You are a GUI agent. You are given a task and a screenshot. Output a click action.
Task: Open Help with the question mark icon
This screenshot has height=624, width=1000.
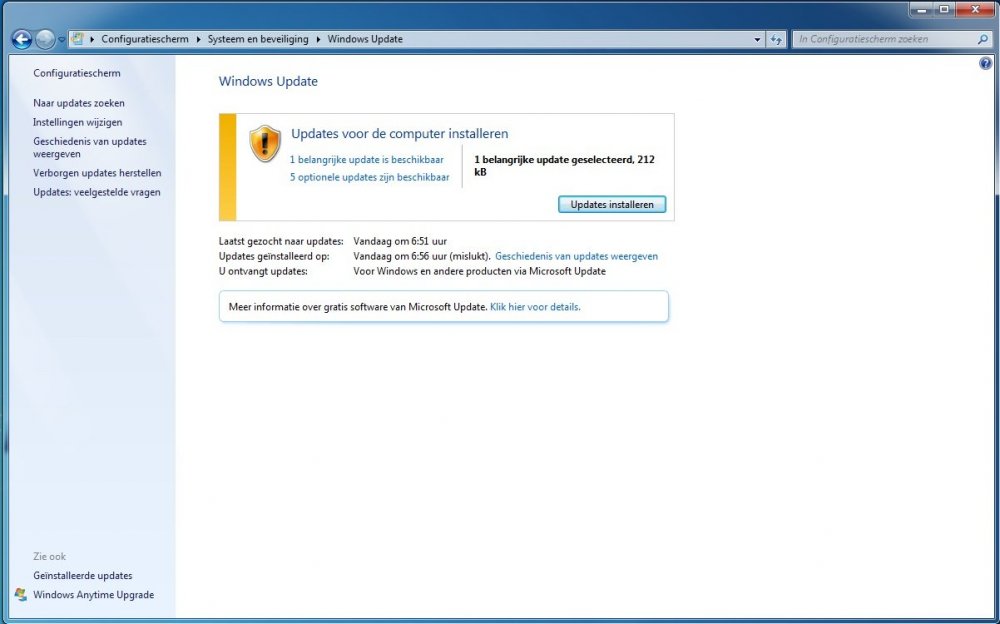coord(985,63)
